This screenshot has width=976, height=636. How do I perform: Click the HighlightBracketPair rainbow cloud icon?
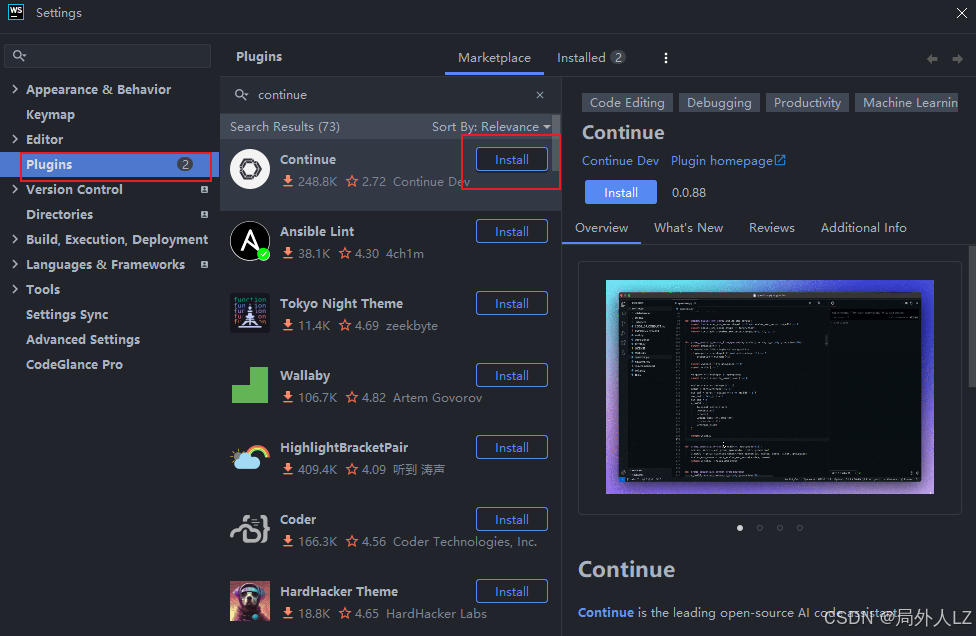tap(250, 457)
